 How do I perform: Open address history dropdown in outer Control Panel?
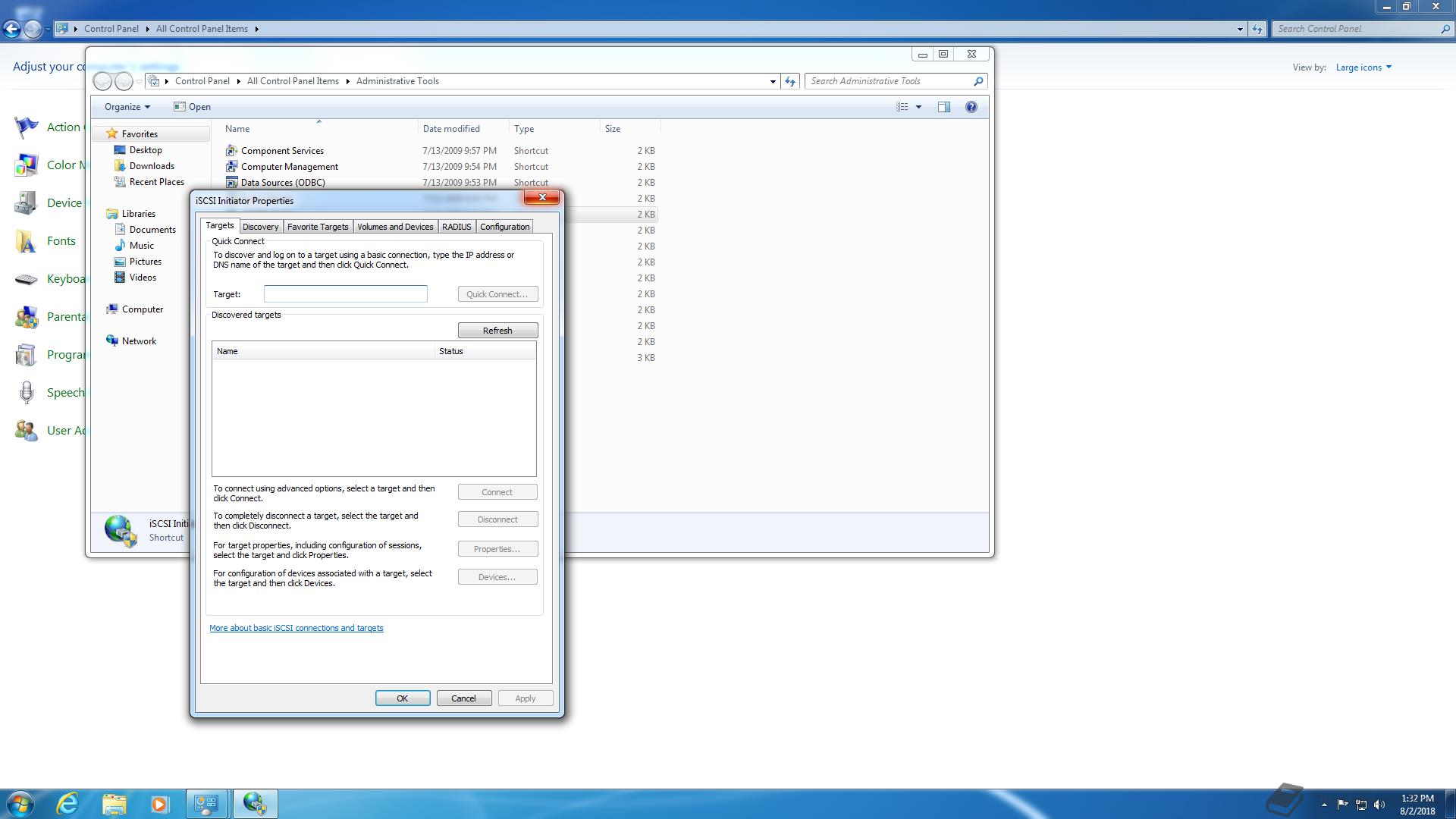(1240, 29)
